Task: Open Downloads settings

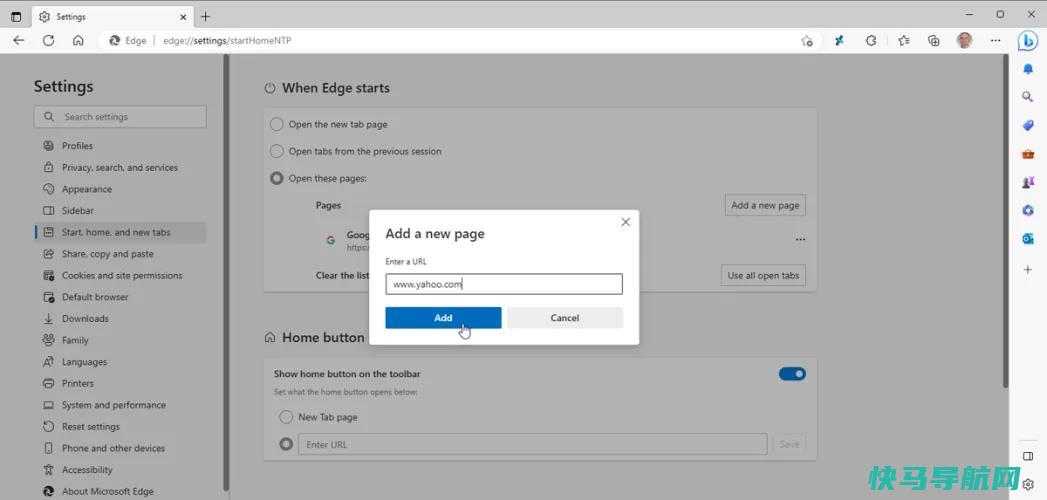Action: [x=120, y=318]
